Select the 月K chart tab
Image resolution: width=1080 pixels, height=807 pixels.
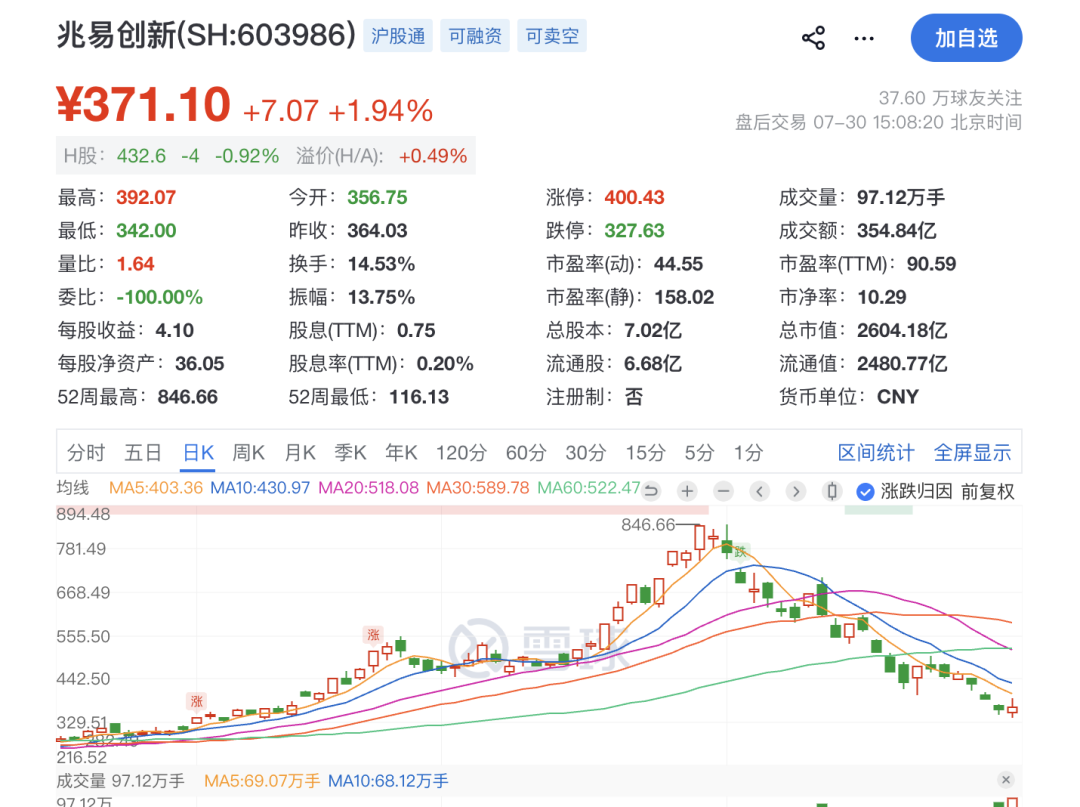pyautogui.click(x=300, y=452)
